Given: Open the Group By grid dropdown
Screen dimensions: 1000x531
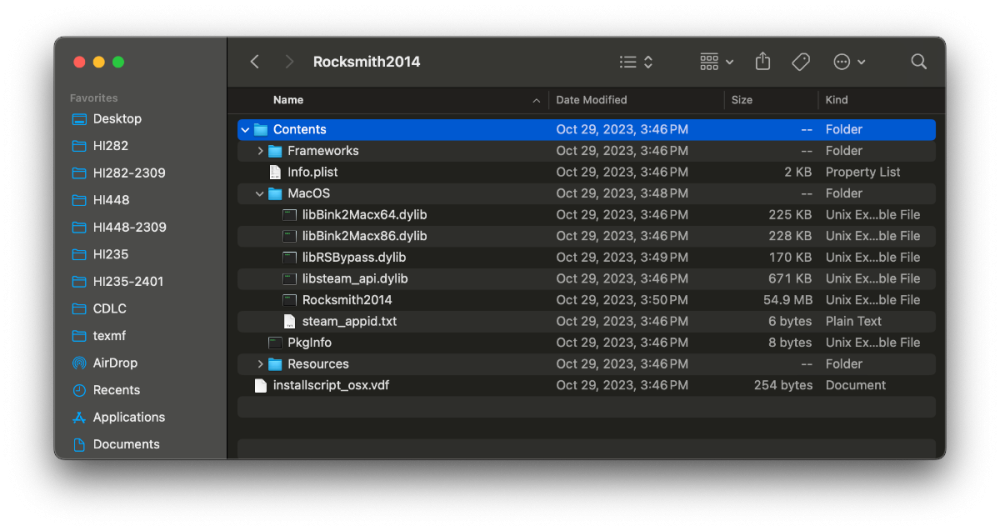Looking at the screenshot, I should tap(716, 62).
